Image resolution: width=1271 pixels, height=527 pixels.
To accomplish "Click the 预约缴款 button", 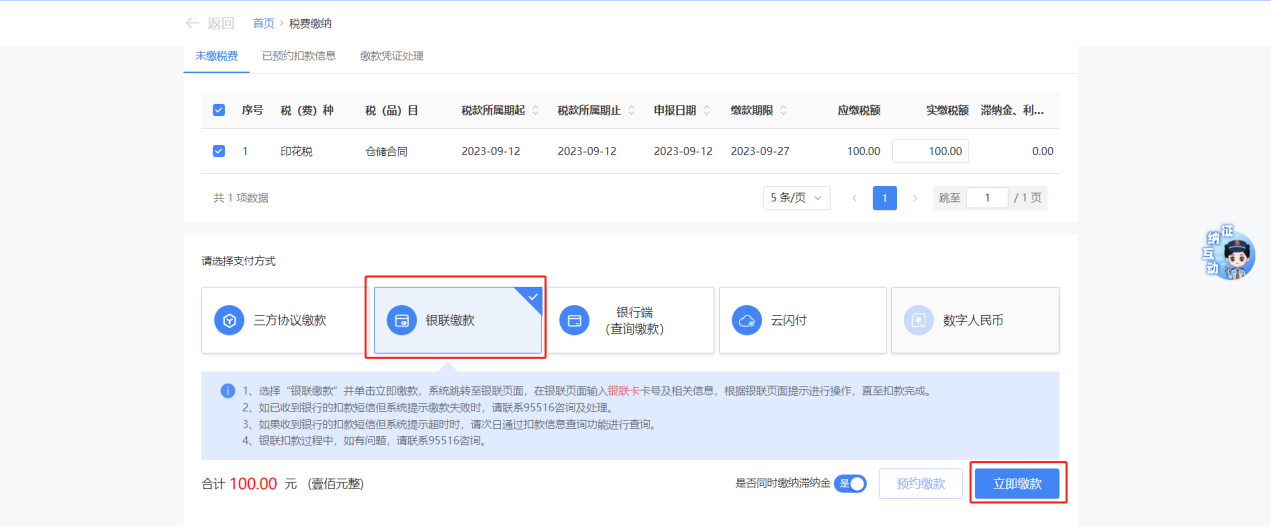I will (x=920, y=484).
